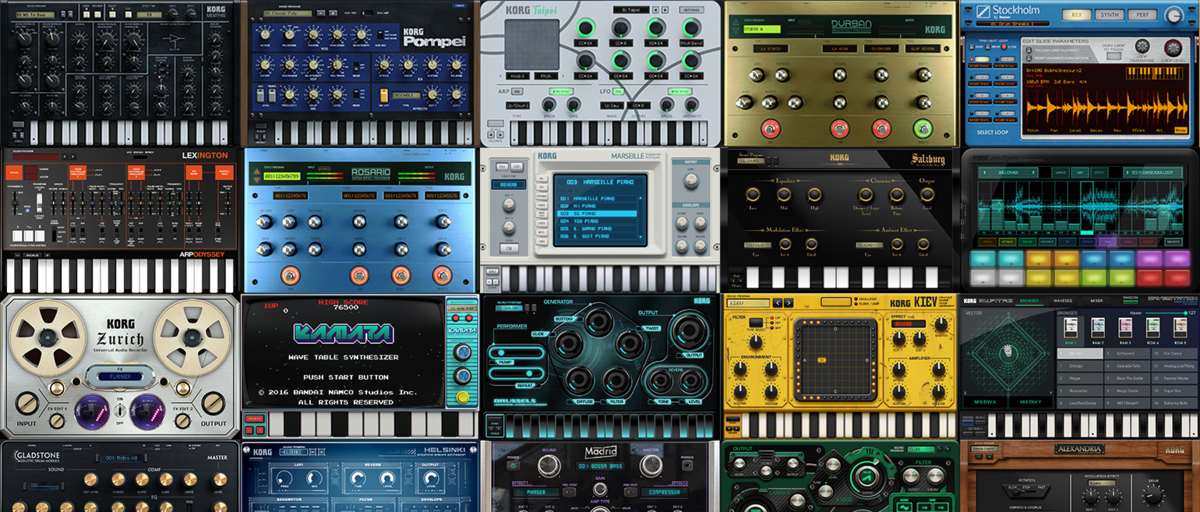Screen dimensions: 1200x512
Task: Click the mini keyboard icon in Stockholm display
Action: click(1154, 73)
